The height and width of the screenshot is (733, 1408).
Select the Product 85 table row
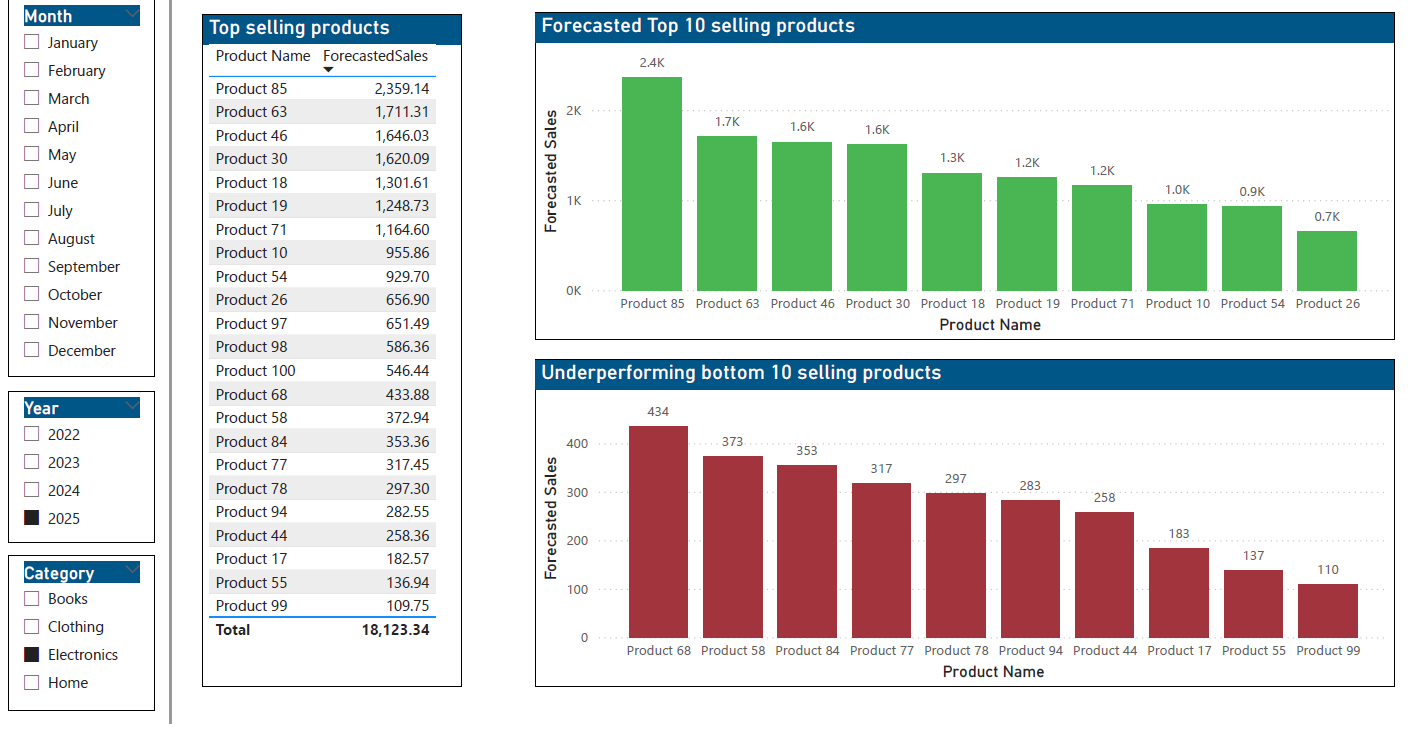click(322, 88)
